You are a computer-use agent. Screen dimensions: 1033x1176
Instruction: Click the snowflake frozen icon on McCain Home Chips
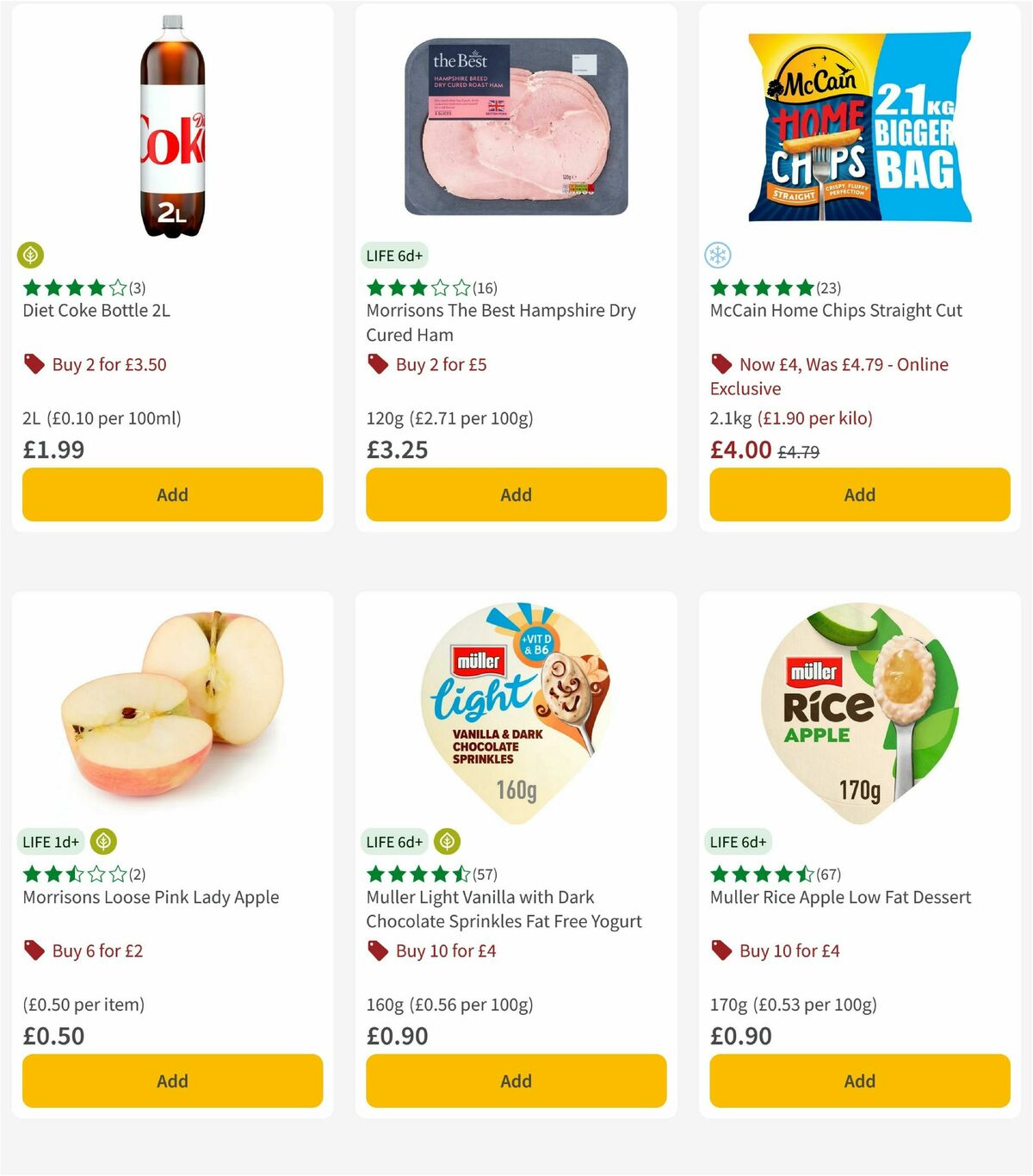pyautogui.click(x=718, y=256)
